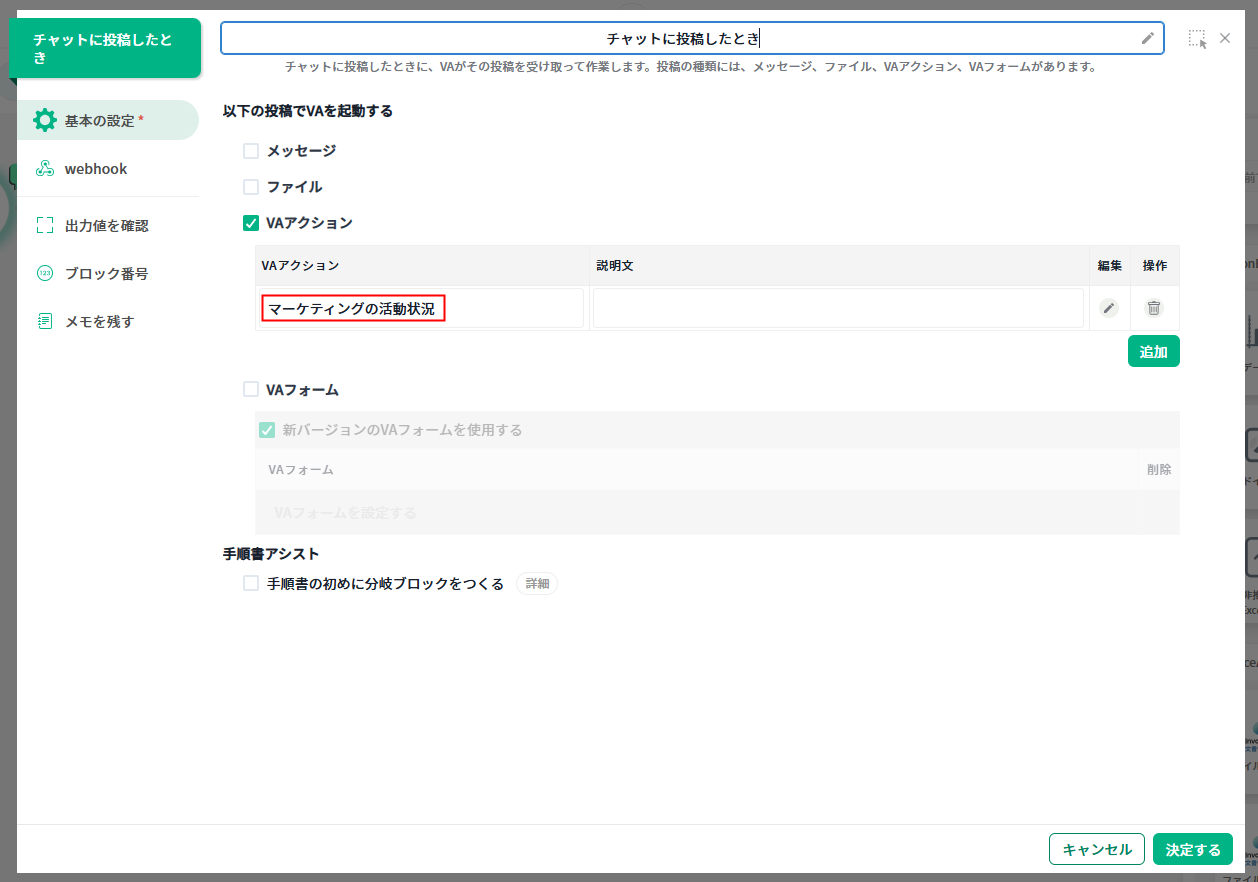Click the 説明文 input field
This screenshot has width=1258, height=882.
click(838, 308)
